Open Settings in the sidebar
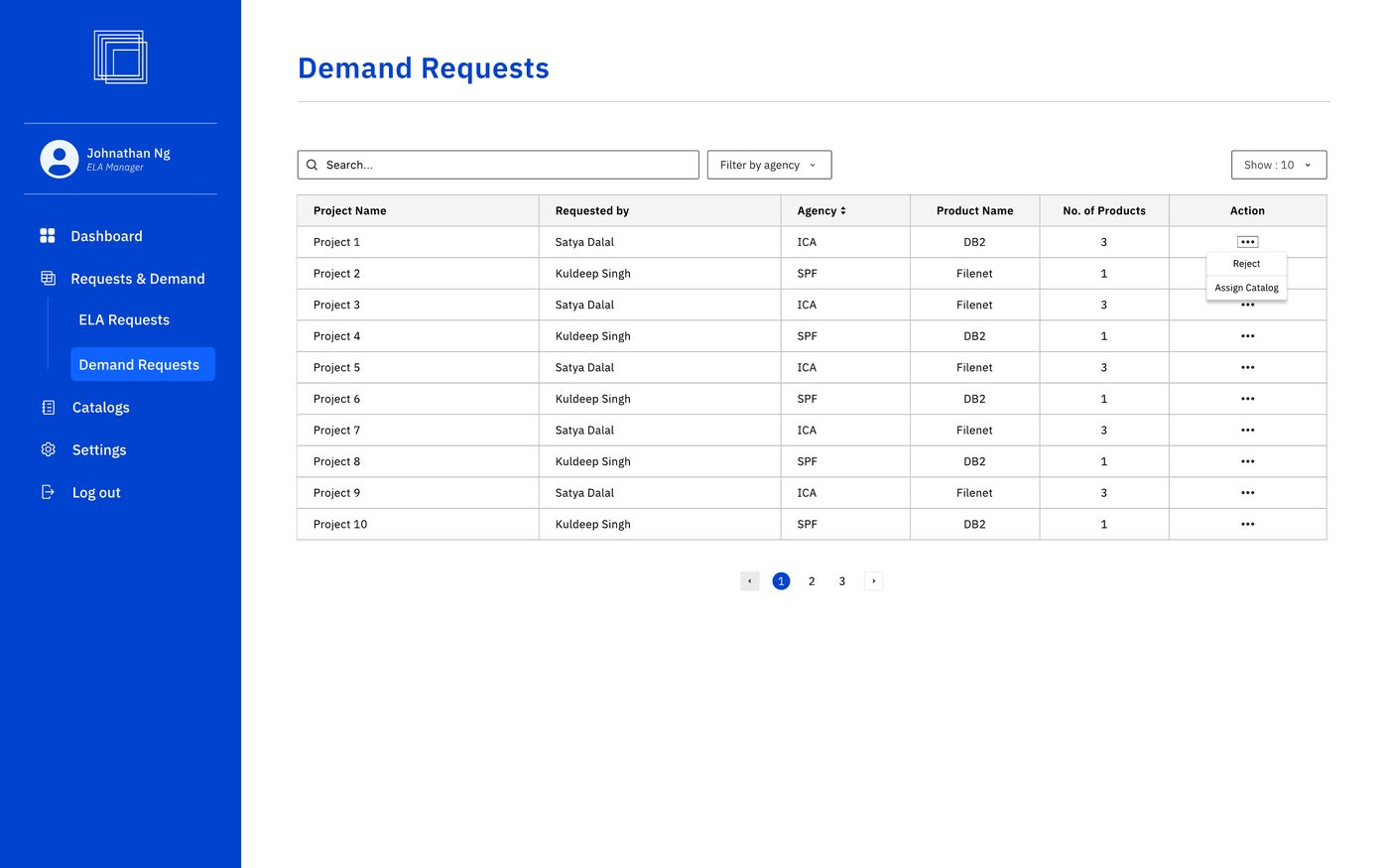 point(99,450)
